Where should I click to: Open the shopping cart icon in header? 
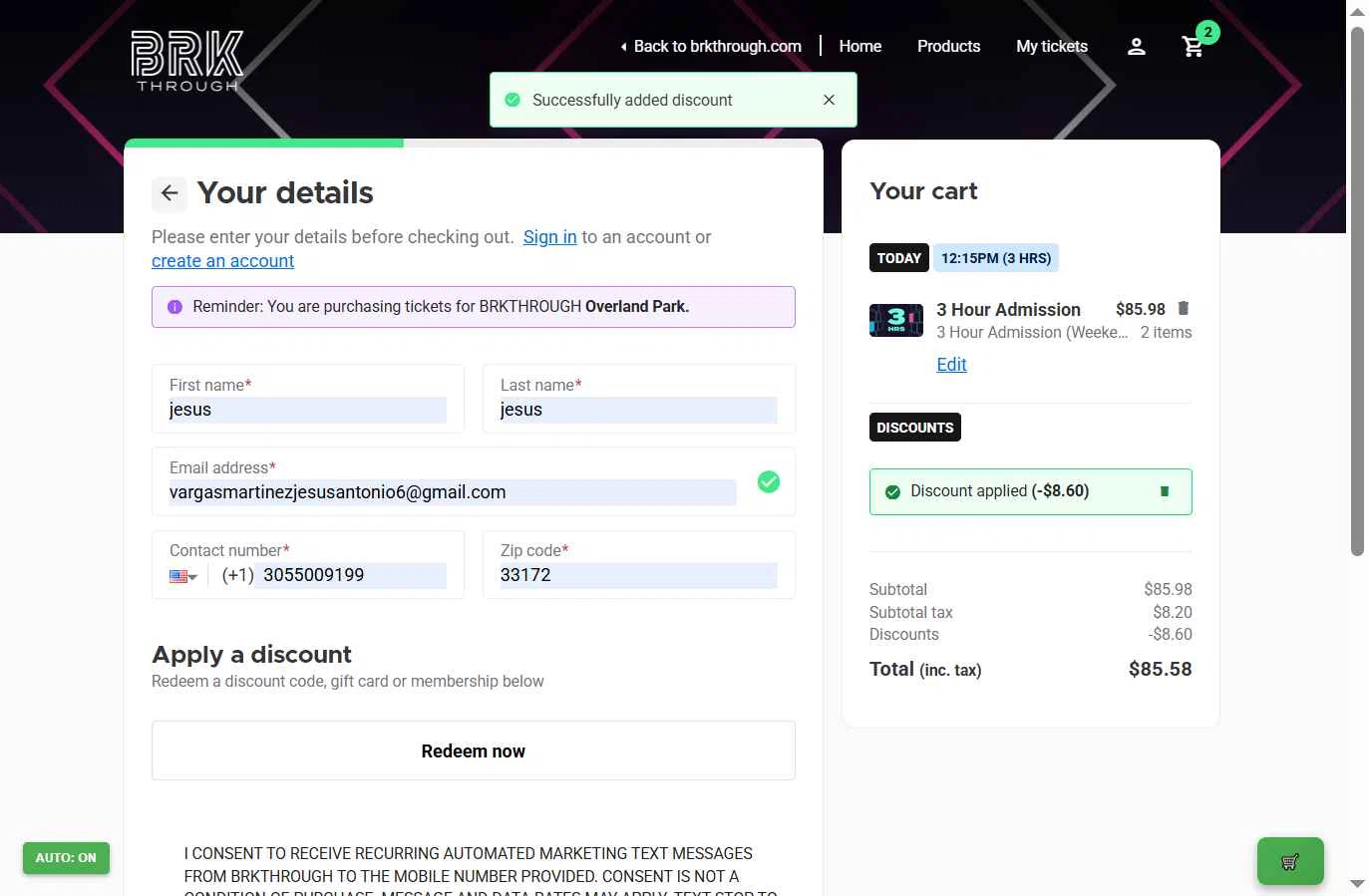click(1193, 47)
